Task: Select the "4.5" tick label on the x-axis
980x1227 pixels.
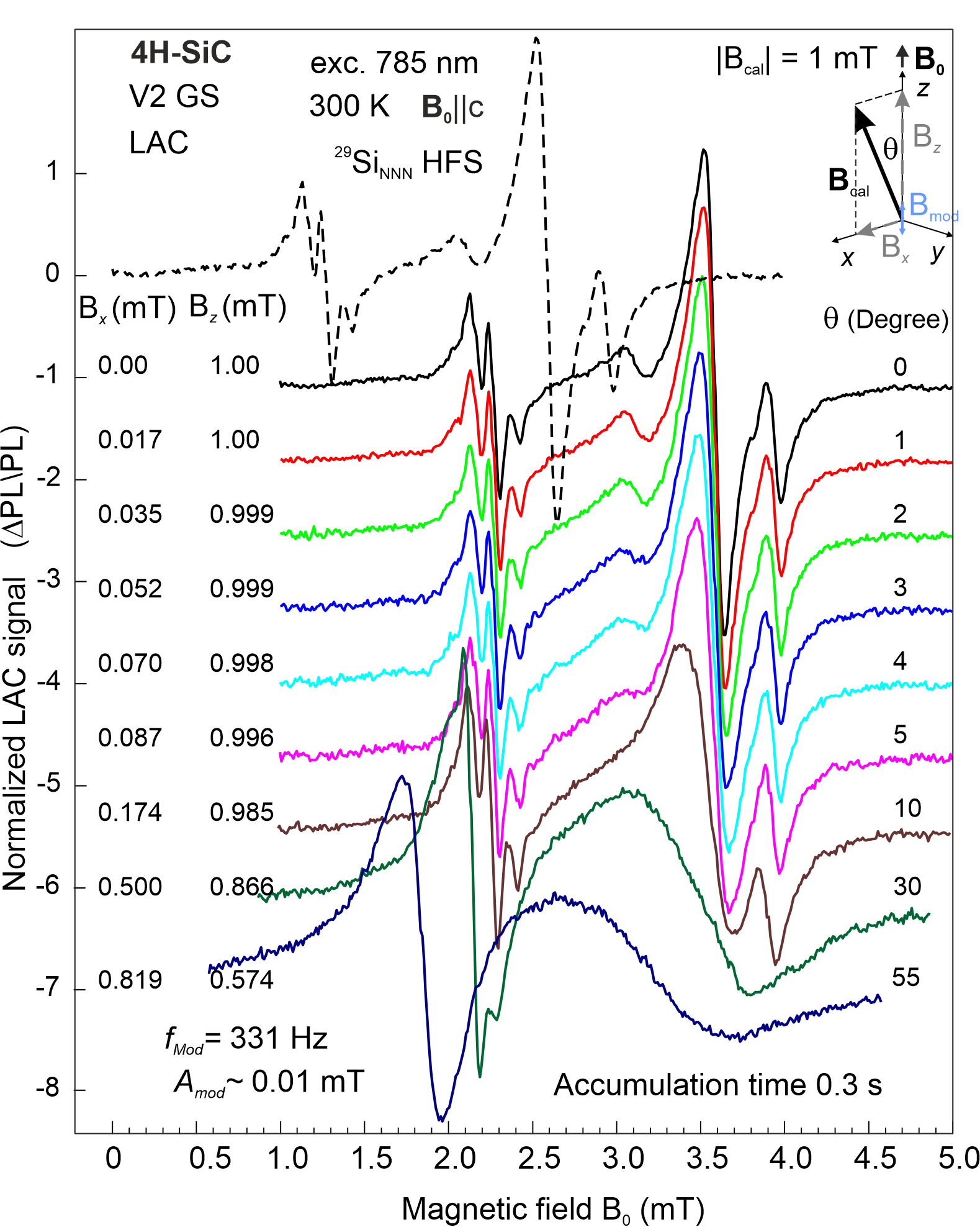Action: point(876,1159)
